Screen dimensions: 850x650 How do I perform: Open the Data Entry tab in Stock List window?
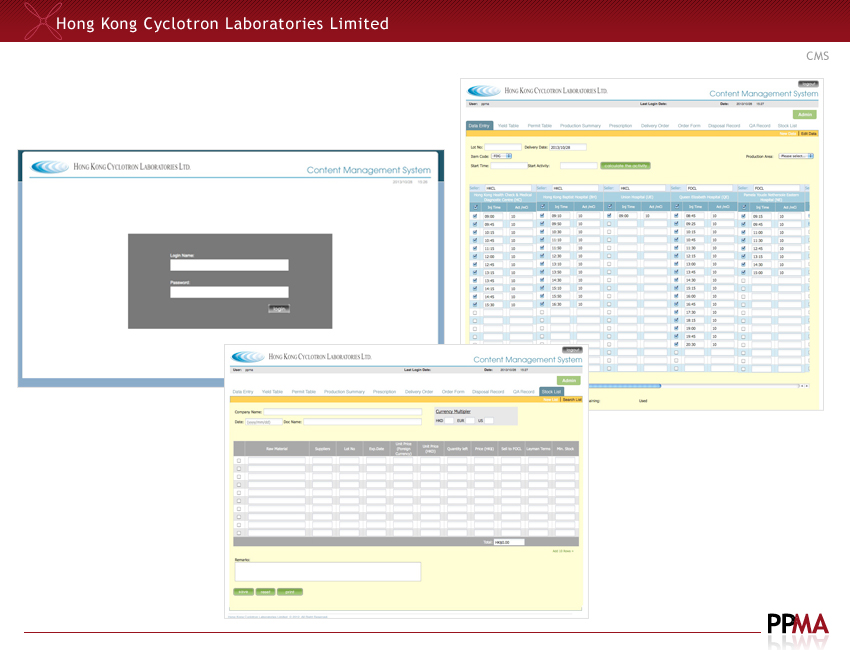click(243, 391)
